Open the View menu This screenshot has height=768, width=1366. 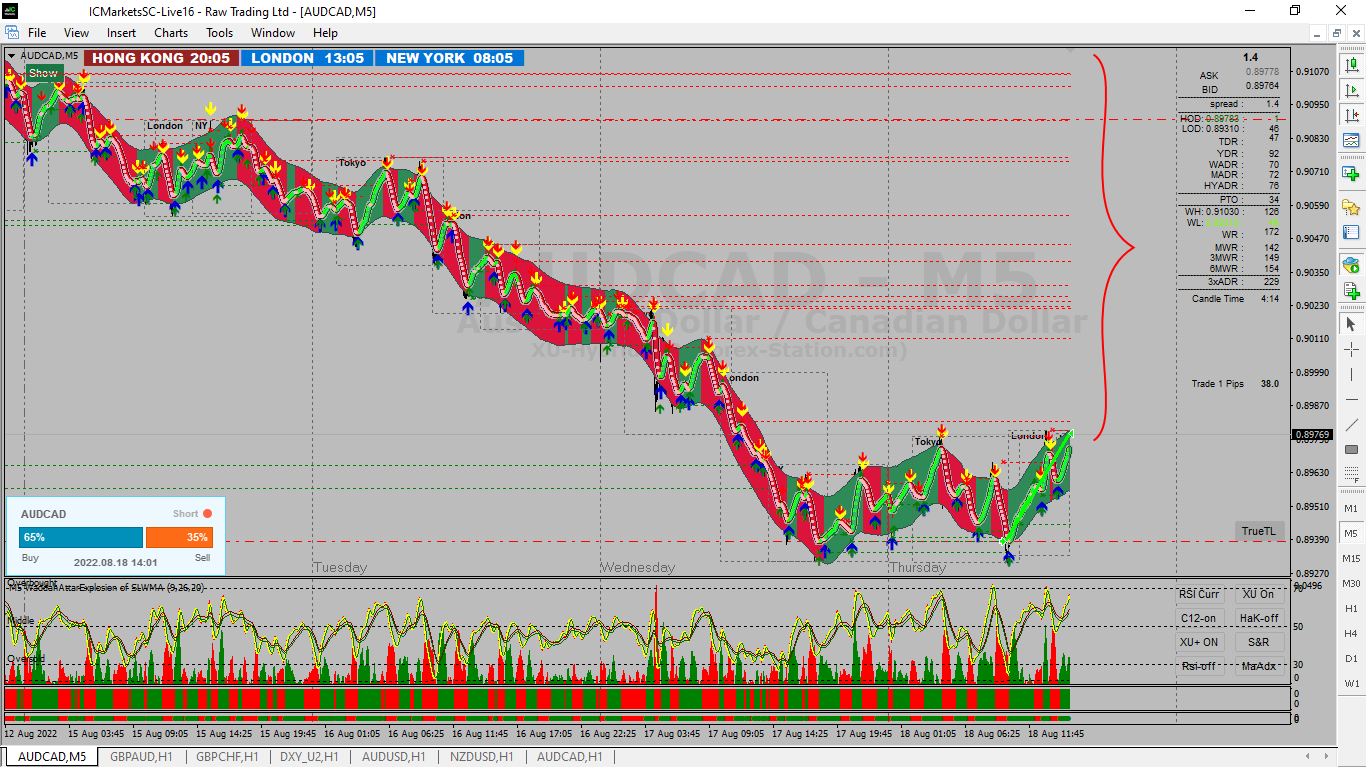tap(77, 33)
